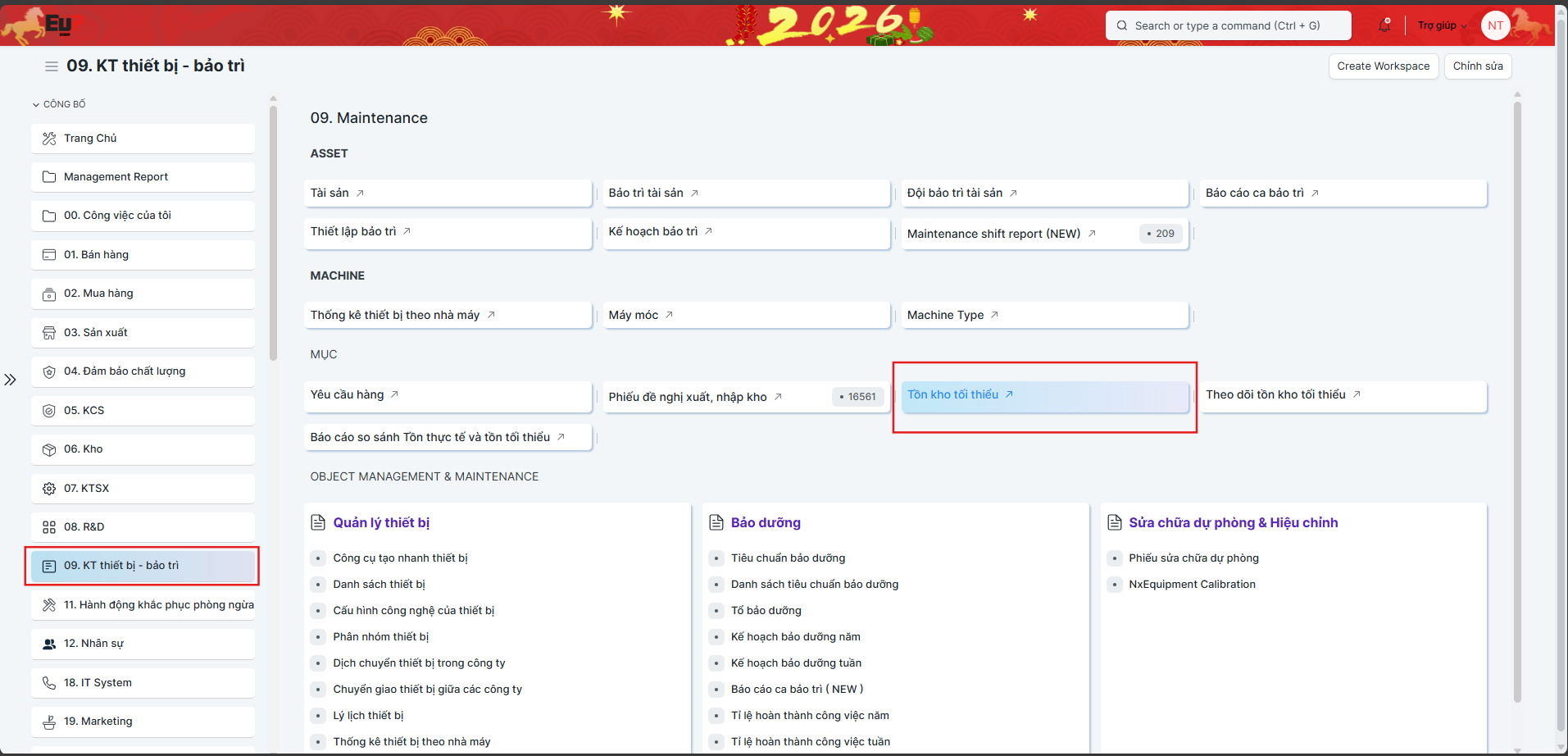
Task: Click the EU horse logo
Action: [x=41, y=25]
